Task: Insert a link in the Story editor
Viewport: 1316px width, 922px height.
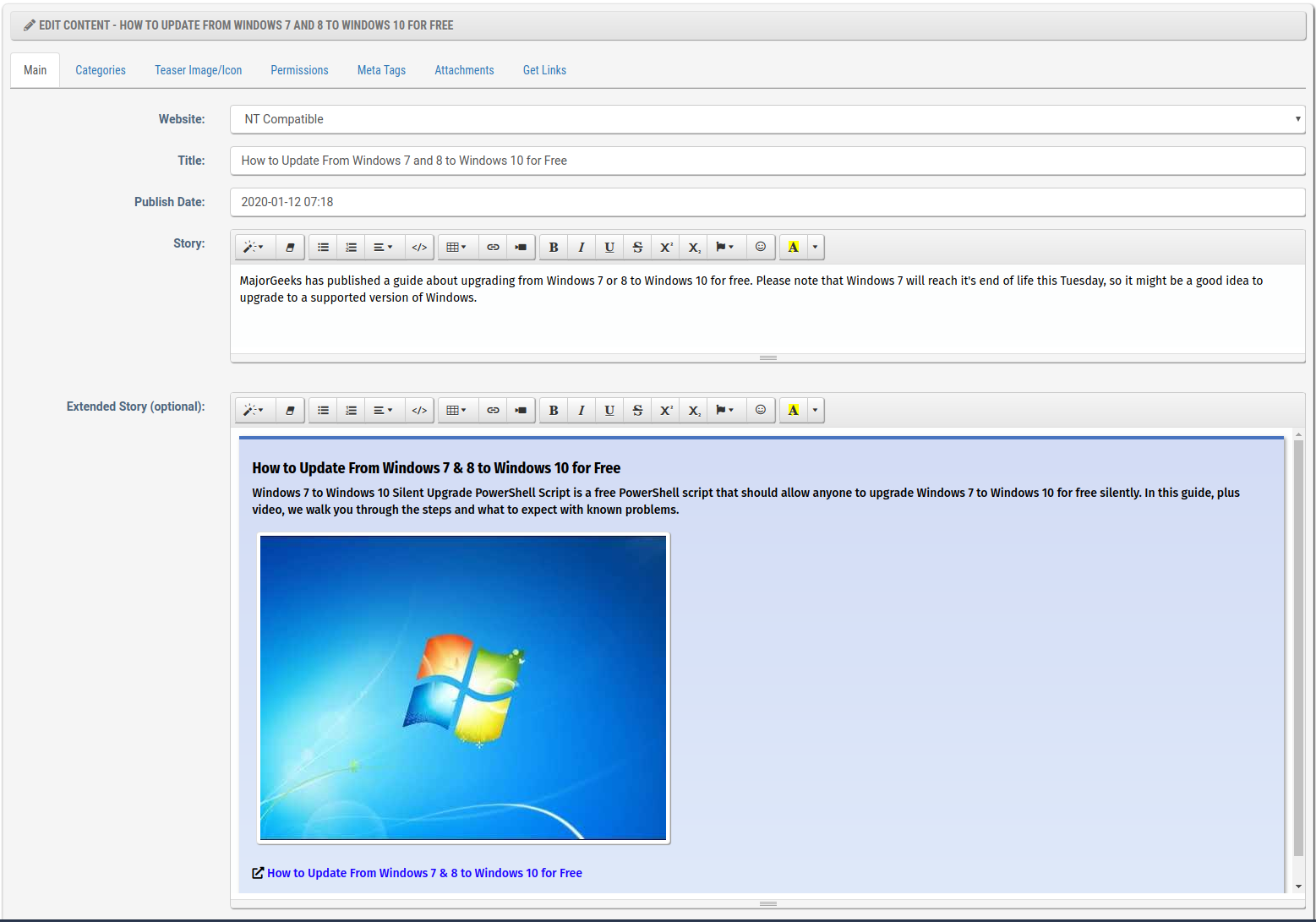Action: 493,248
